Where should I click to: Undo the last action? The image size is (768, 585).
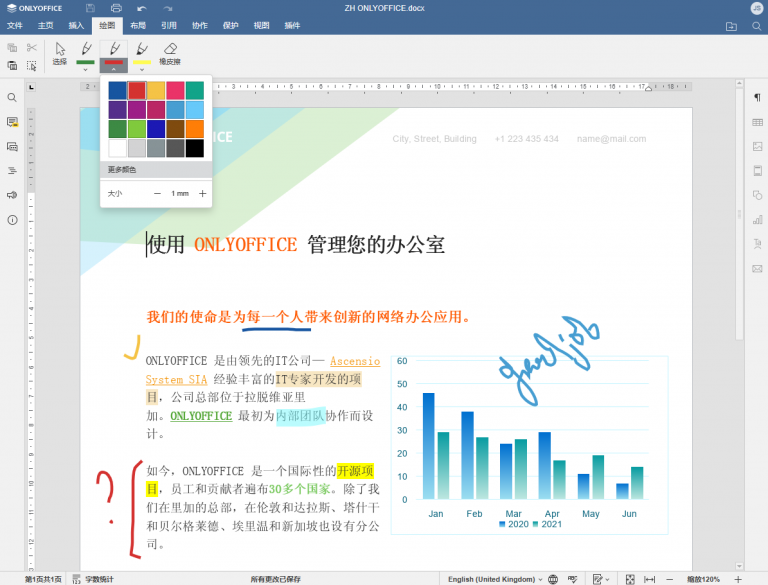[142, 8]
